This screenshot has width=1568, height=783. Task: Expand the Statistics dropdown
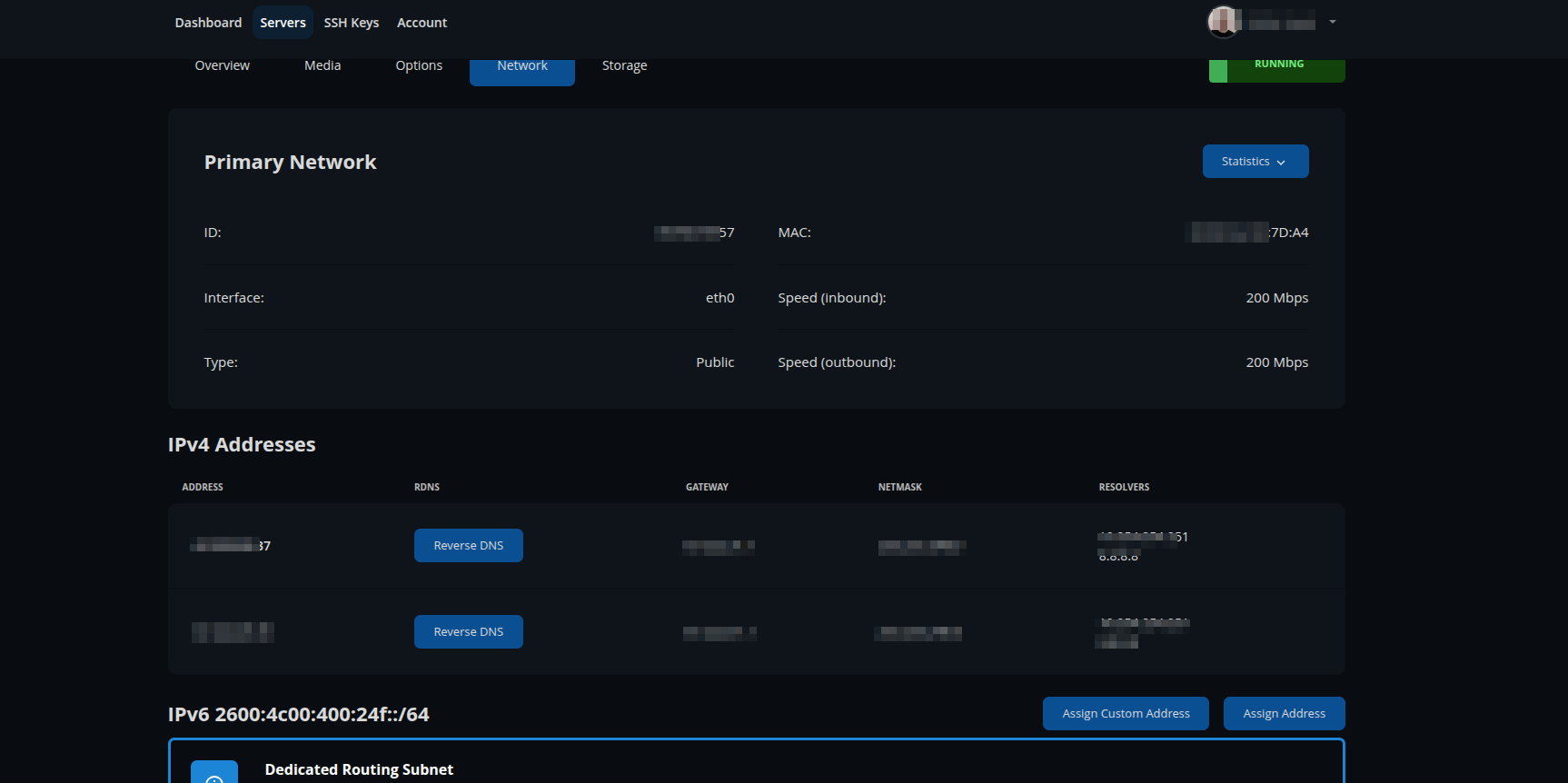[x=1255, y=162]
